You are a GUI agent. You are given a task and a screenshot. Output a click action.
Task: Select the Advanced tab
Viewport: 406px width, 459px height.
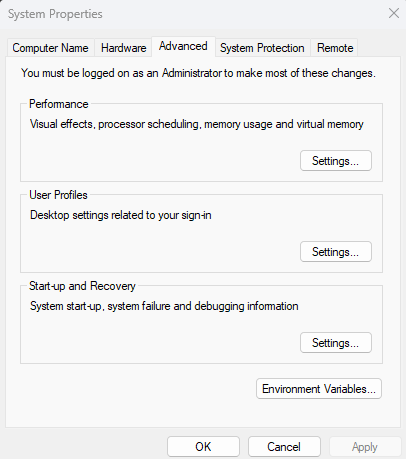(183, 46)
